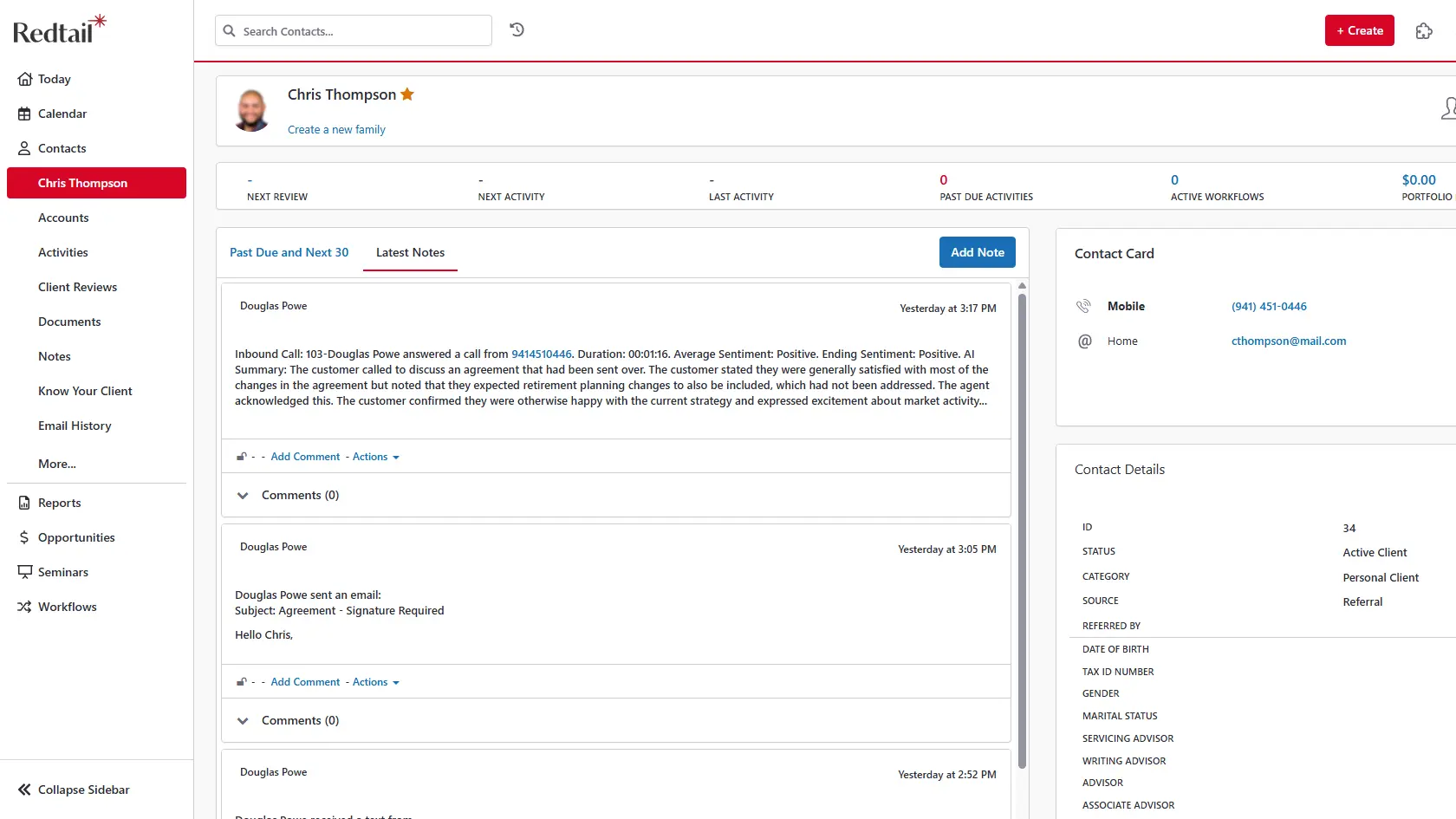The image size is (1456, 819).
Task: Click the Active Workflows count 0
Action: (x=1174, y=180)
